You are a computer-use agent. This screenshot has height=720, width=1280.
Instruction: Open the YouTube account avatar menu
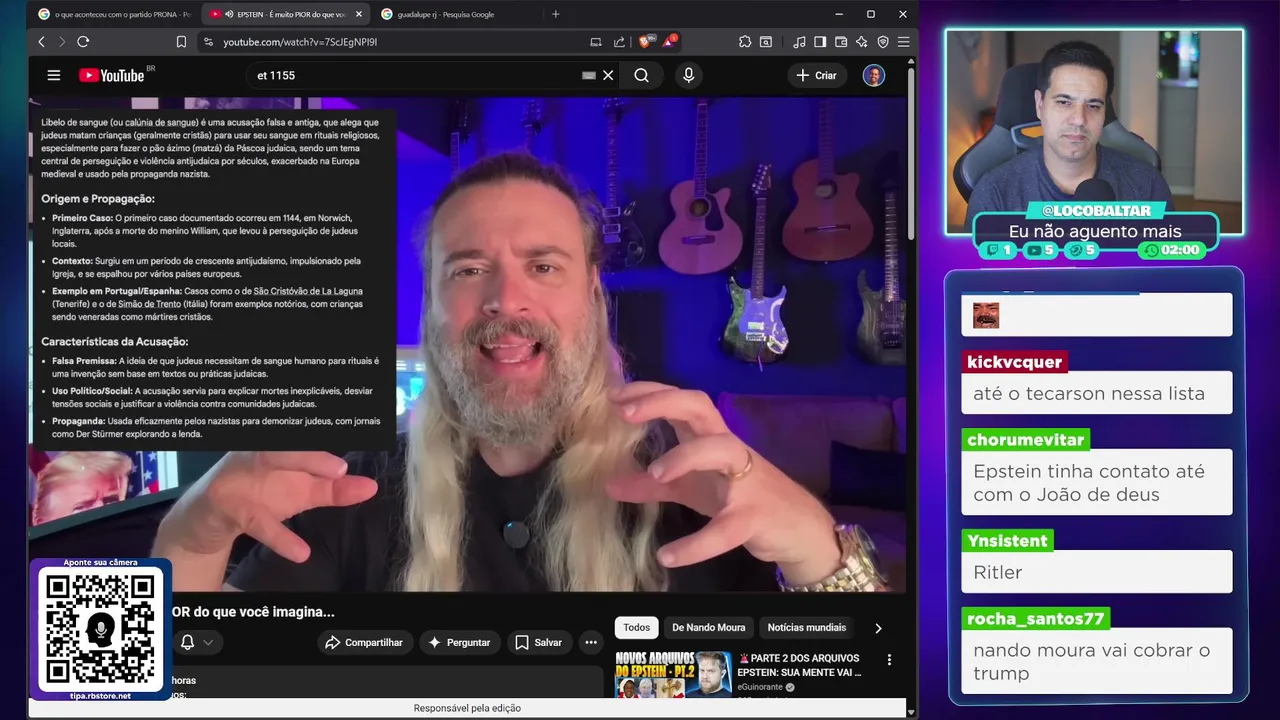pos(874,75)
